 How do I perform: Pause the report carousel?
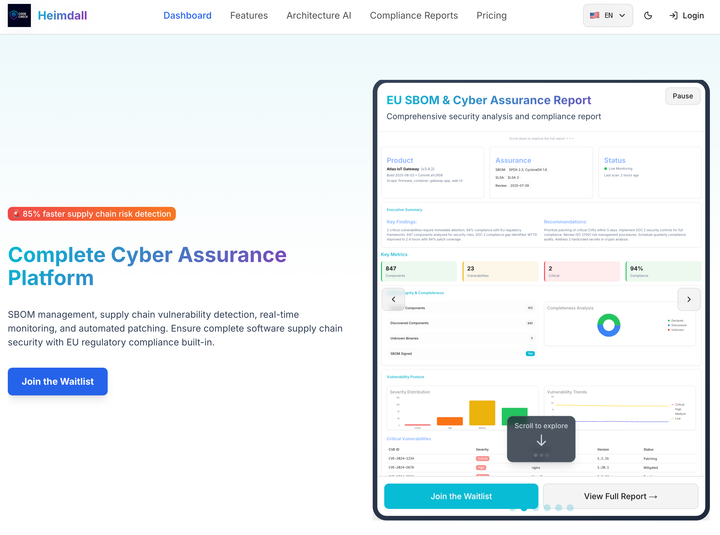pos(682,96)
